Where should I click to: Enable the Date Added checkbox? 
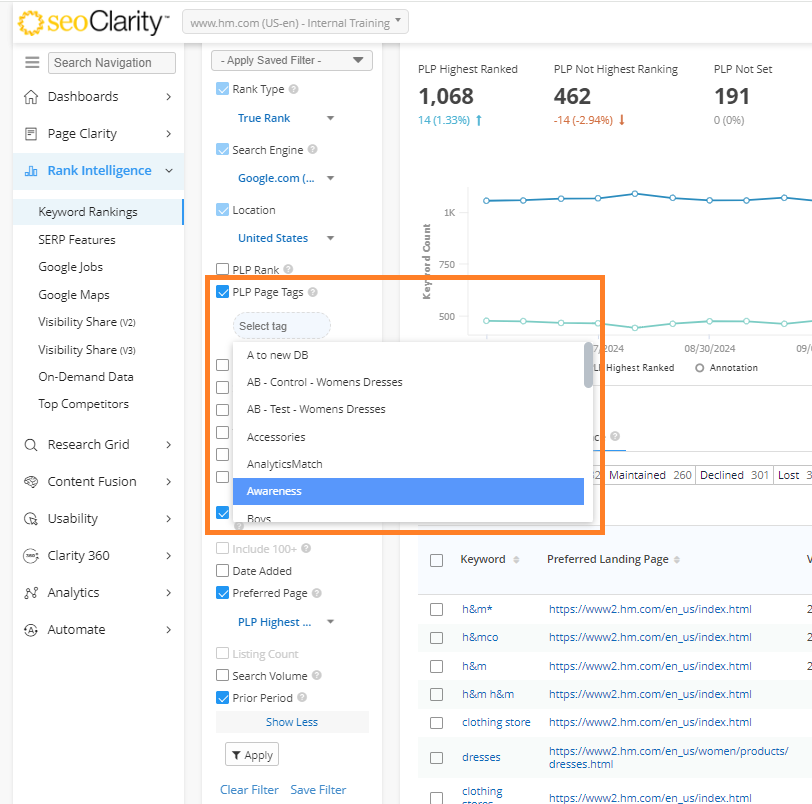223,571
